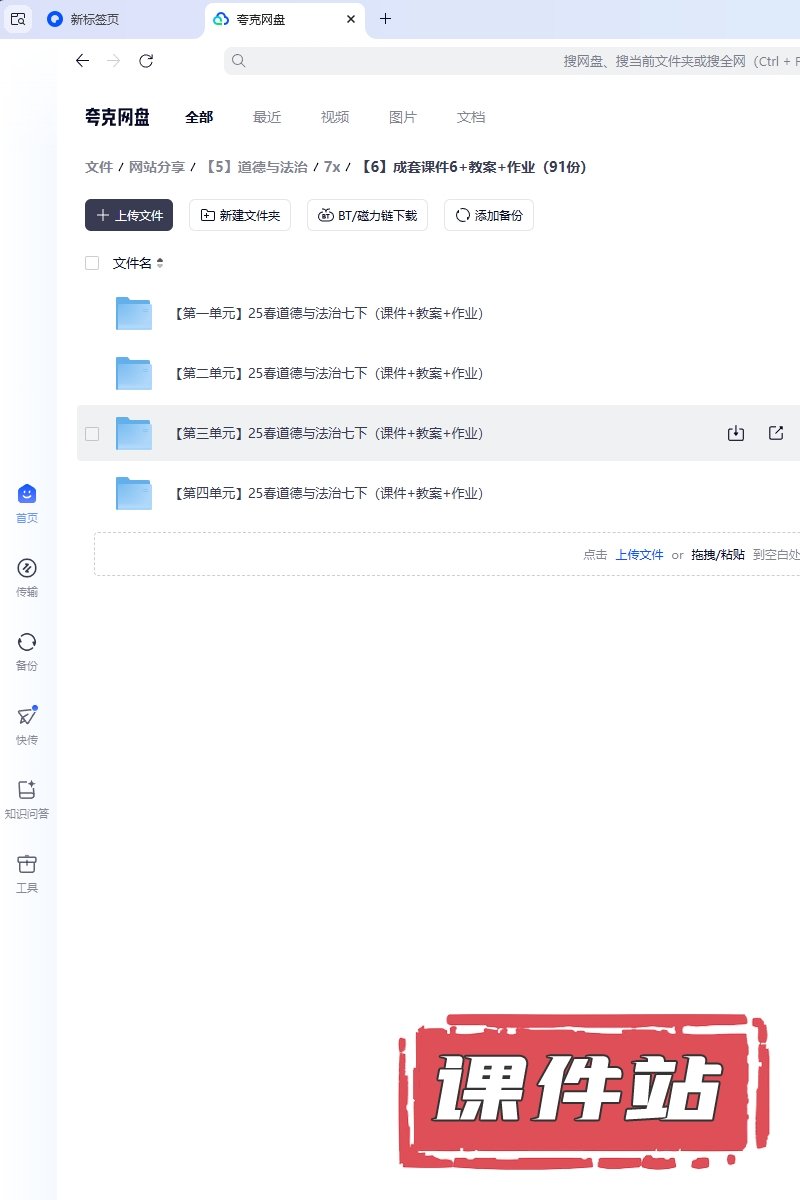
Task: Click the 新建文件夹 button
Action: coord(240,215)
